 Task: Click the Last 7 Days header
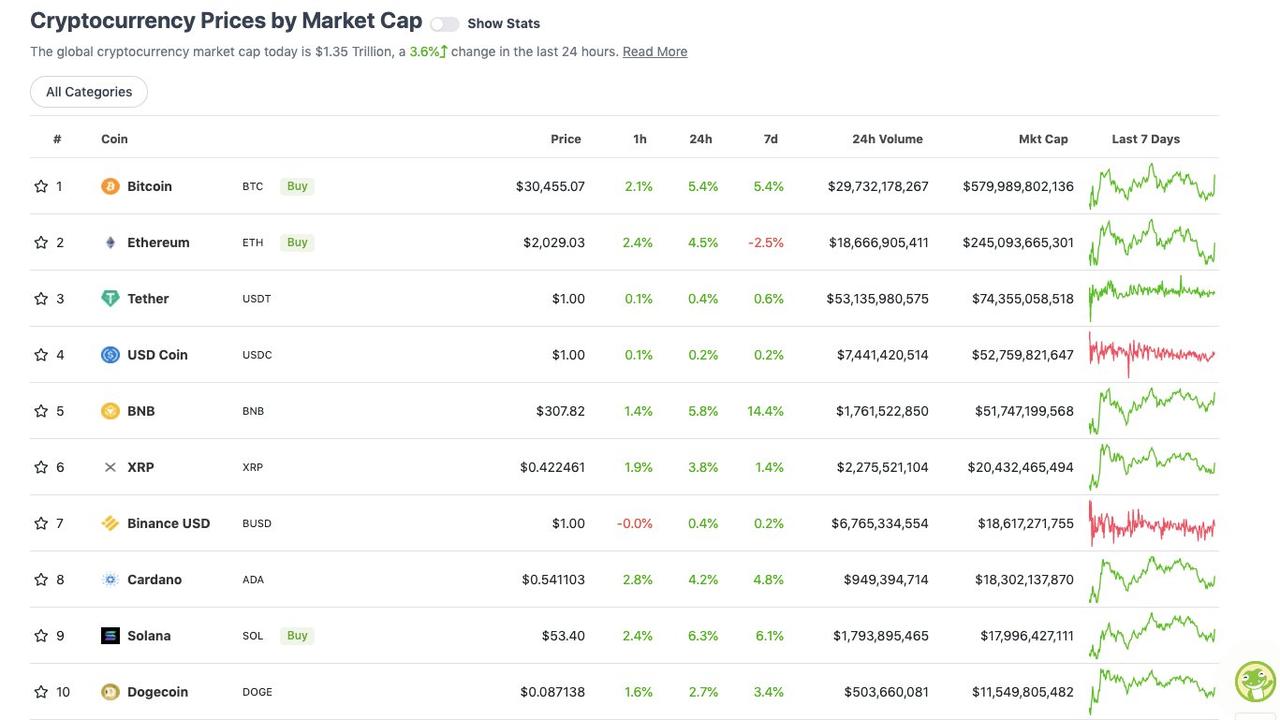[x=1146, y=139]
